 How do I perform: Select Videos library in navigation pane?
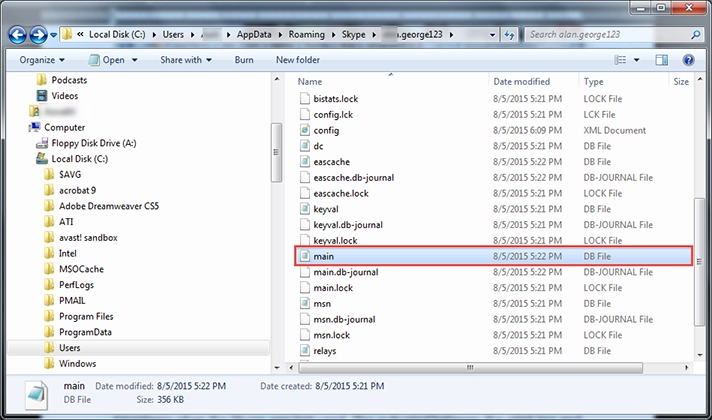pos(57,96)
